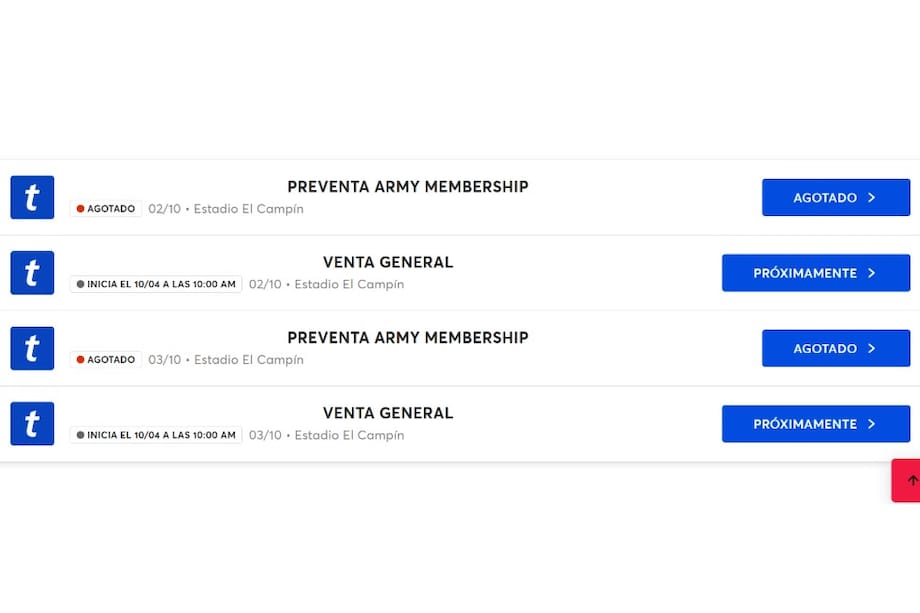Toggle the AGOTADO badge under Preventa Army Membership 02/10
This screenshot has width=920, height=613.
105,209
